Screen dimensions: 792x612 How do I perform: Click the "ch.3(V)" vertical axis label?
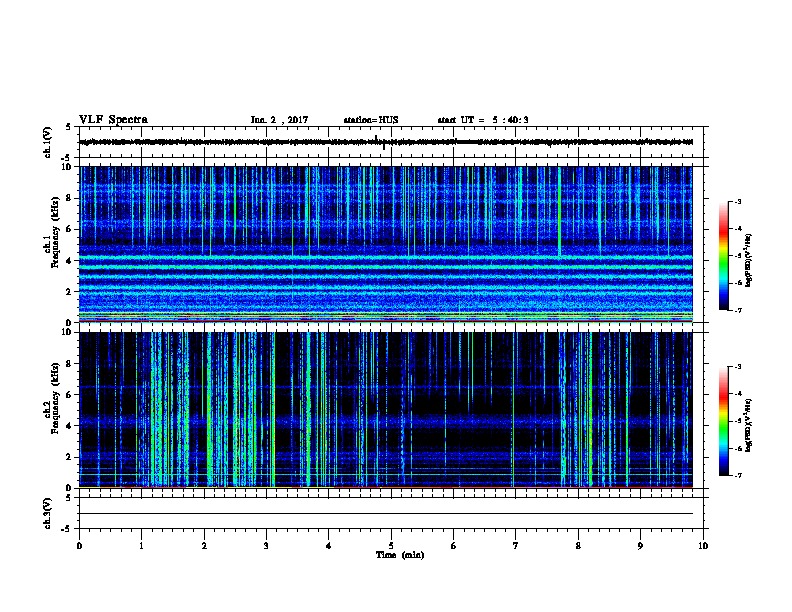47,513
